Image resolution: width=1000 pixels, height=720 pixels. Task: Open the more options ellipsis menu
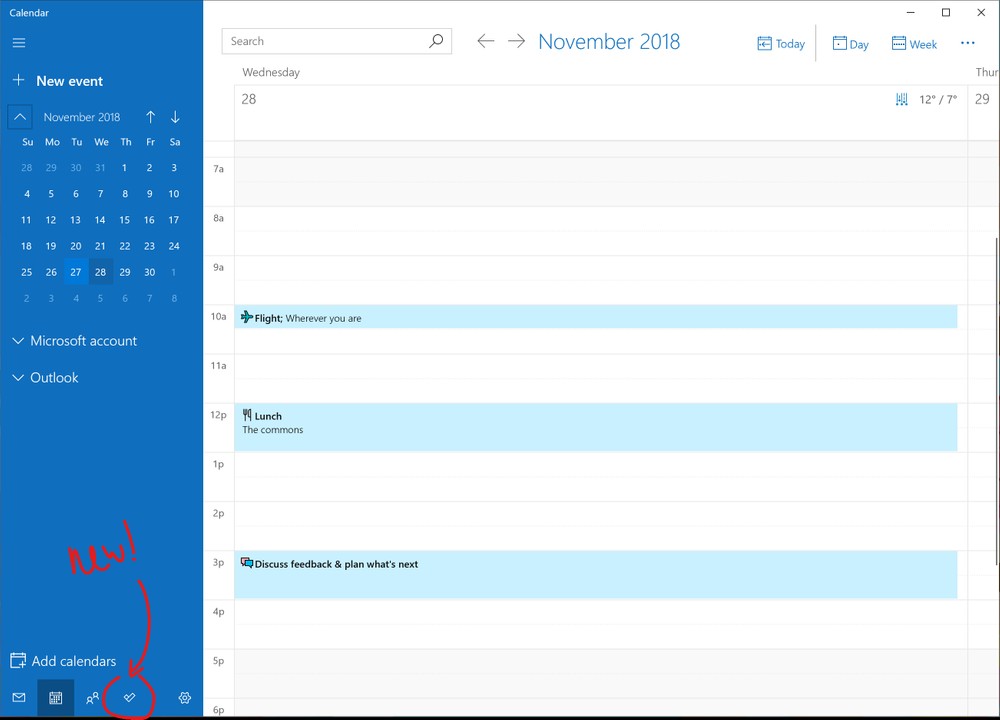pyautogui.click(x=967, y=43)
